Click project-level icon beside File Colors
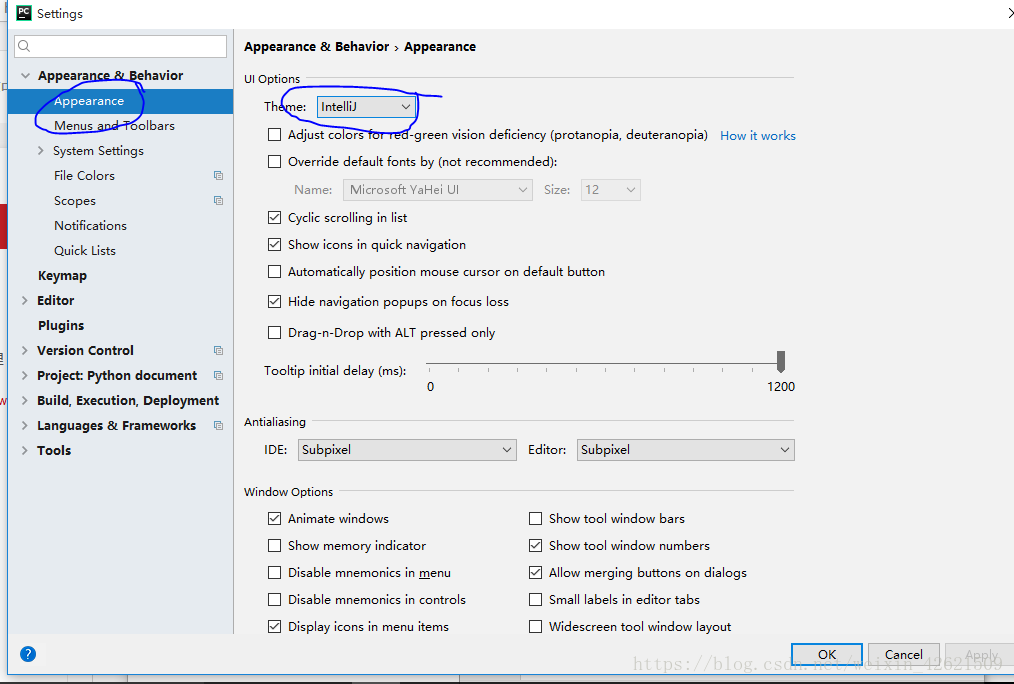Image resolution: width=1014 pixels, height=684 pixels. pyautogui.click(x=219, y=175)
